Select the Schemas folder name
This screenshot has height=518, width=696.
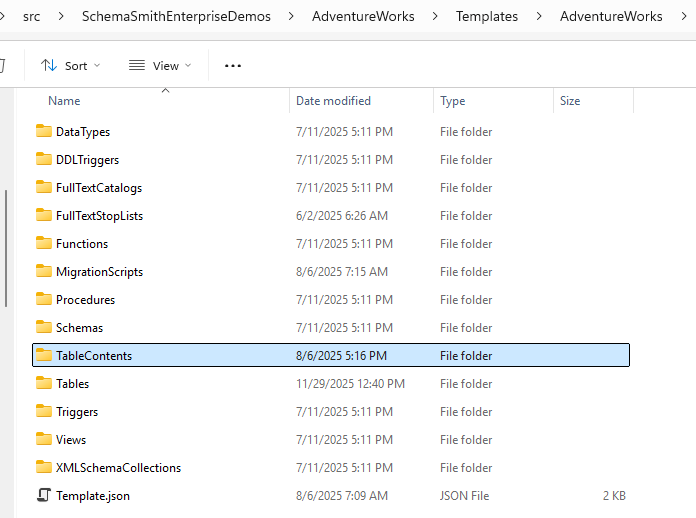click(79, 328)
